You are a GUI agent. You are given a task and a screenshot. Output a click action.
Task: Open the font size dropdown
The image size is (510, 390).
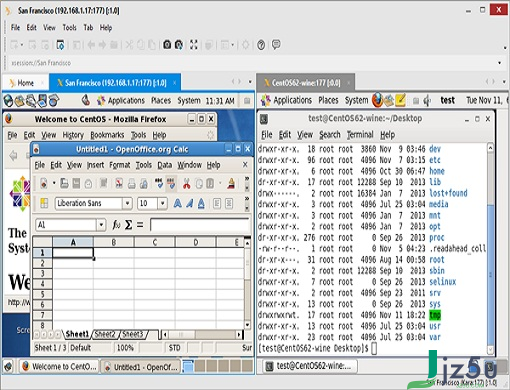(162, 203)
